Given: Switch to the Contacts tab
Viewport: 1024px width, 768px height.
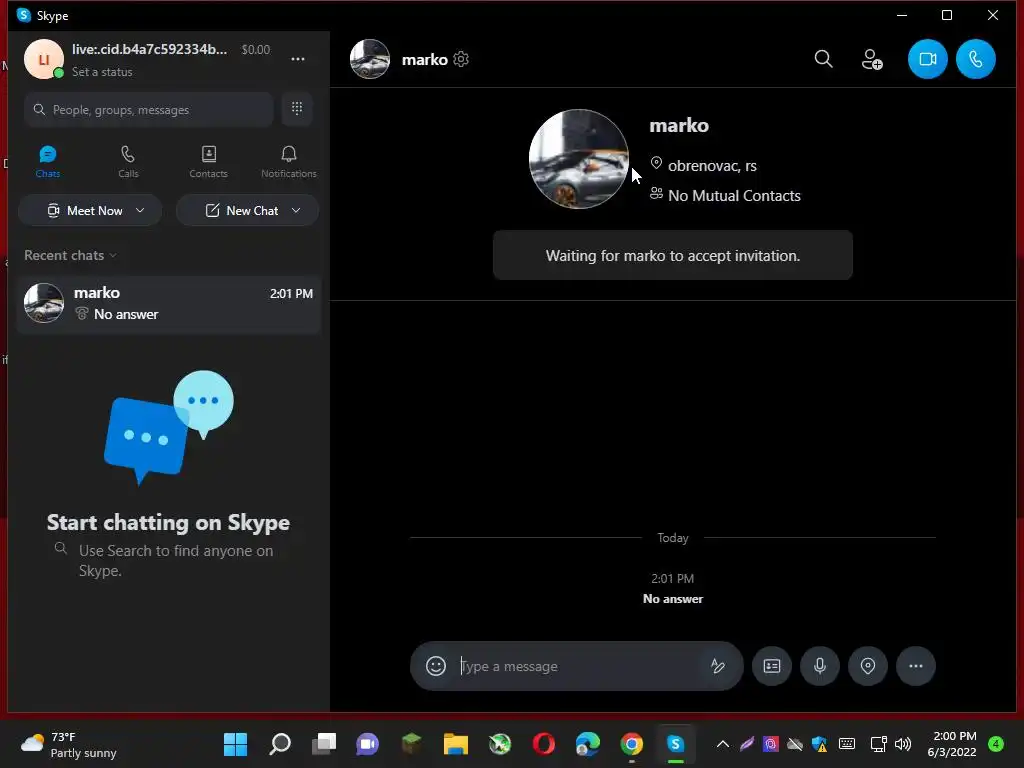Looking at the screenshot, I should tap(208, 161).
